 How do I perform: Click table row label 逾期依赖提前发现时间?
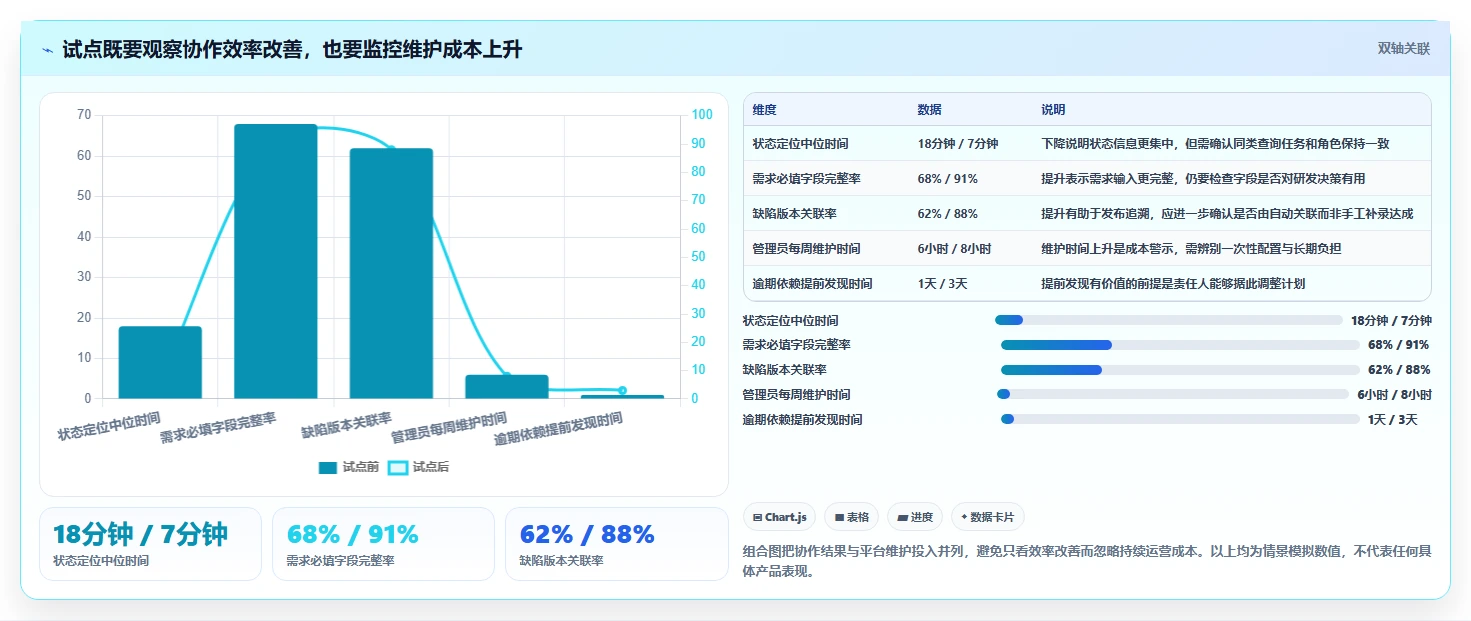[x=812, y=284]
